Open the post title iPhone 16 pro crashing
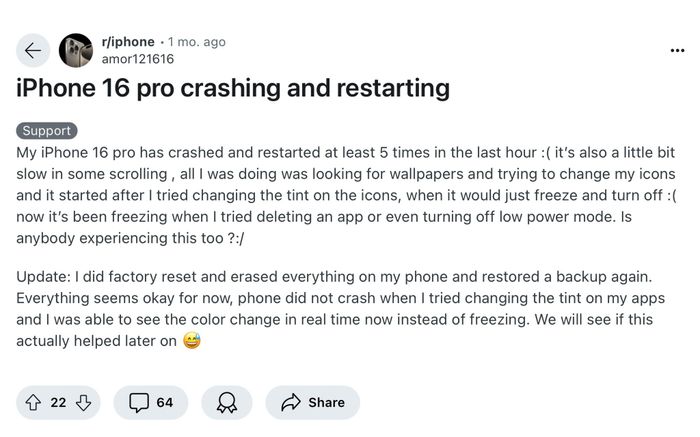 pyautogui.click(x=233, y=88)
